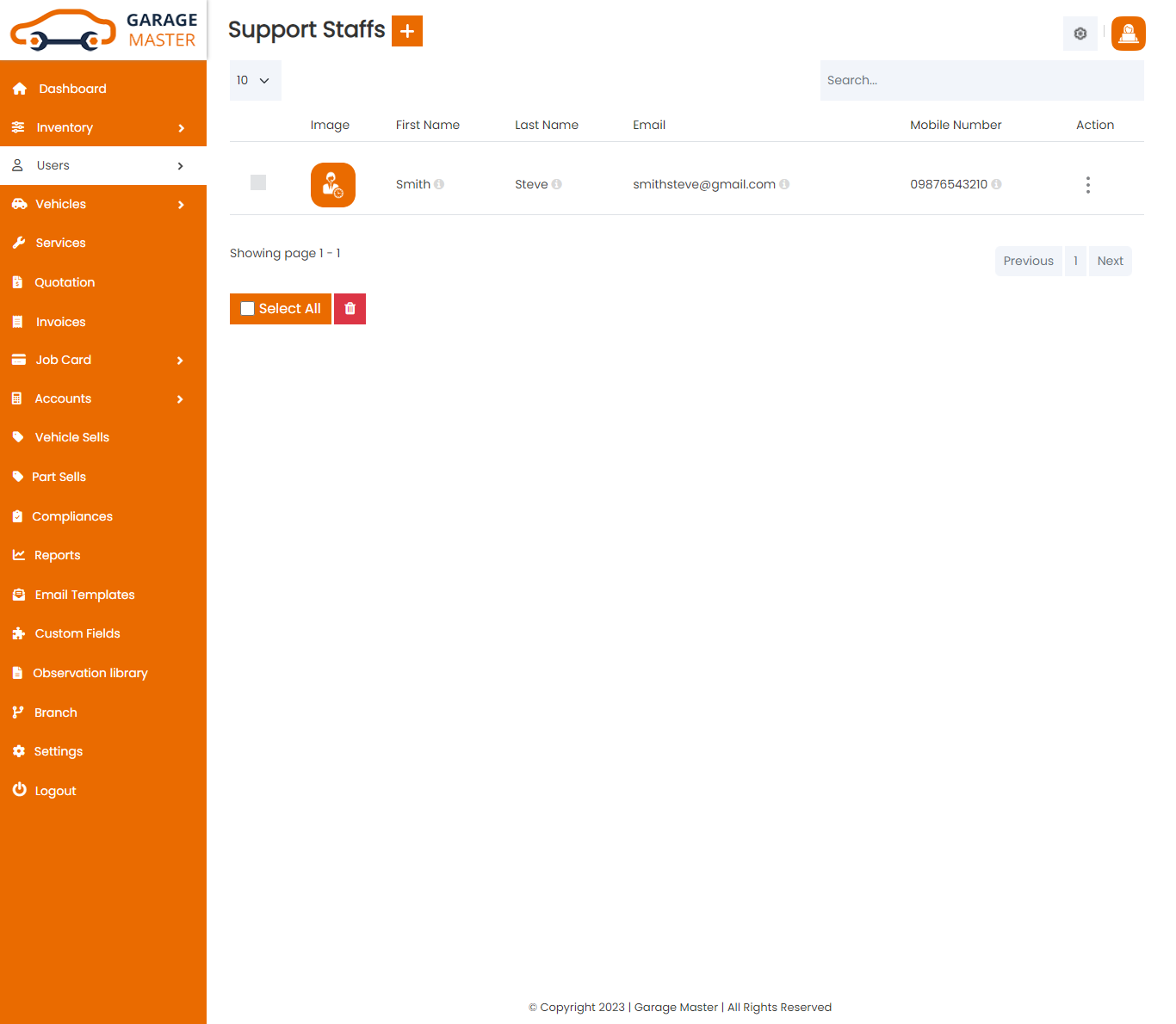The height and width of the screenshot is (1024, 1176).
Task: Click the info icon next to mobile number
Action: click(996, 184)
